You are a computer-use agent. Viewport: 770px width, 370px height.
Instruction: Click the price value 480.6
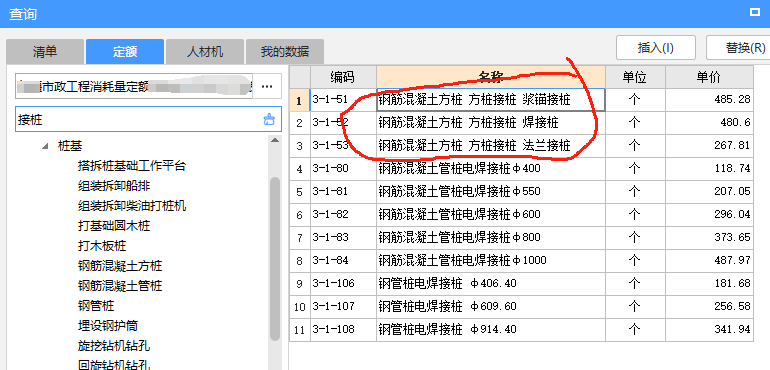(x=735, y=122)
